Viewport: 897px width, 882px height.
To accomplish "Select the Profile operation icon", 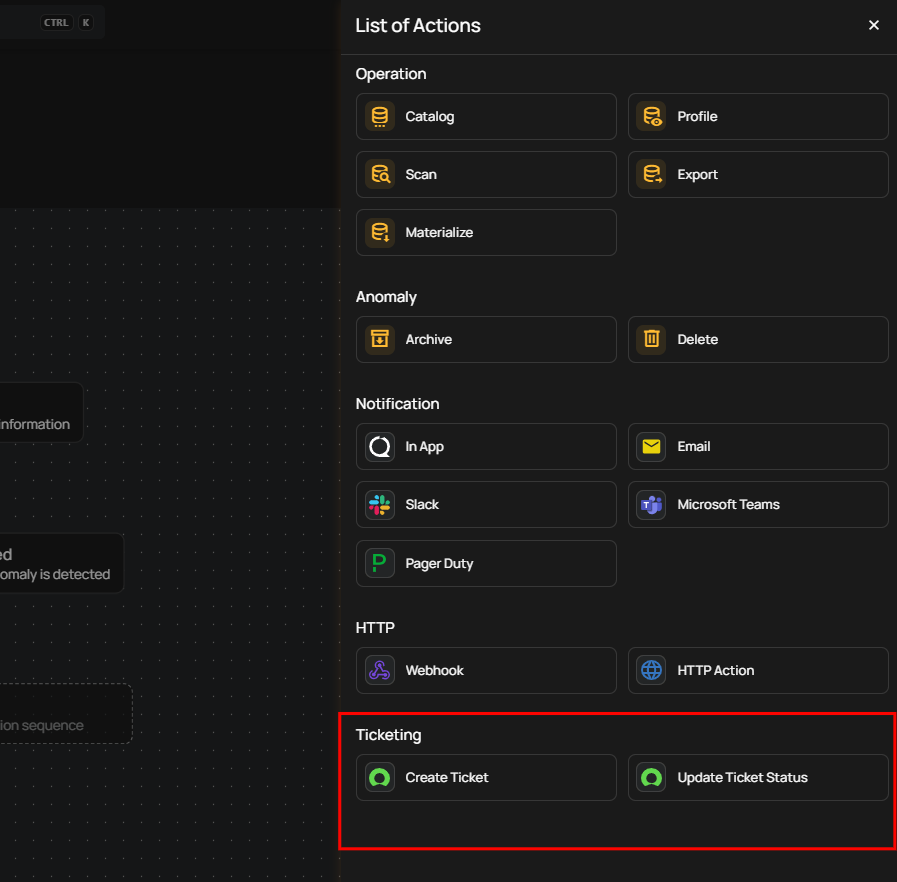I will click(652, 117).
